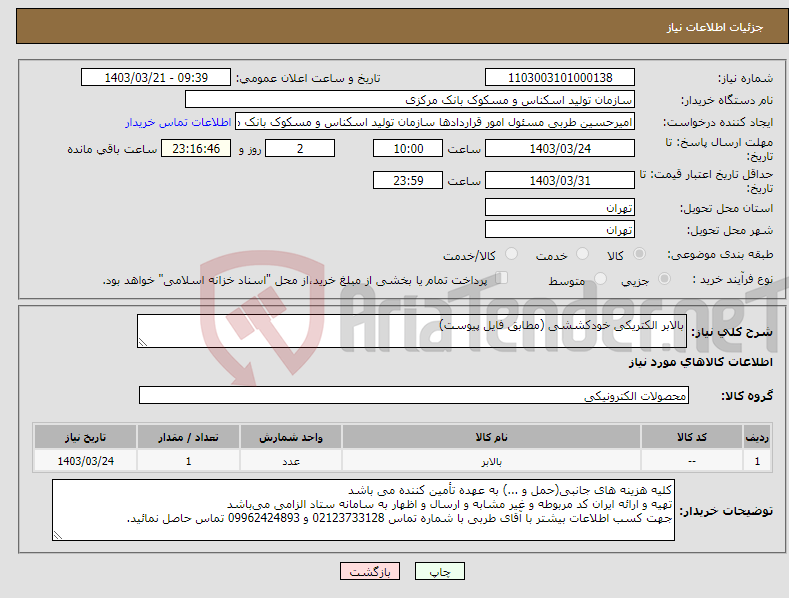Click the چاپ print button
789x598 pixels.
(440, 571)
